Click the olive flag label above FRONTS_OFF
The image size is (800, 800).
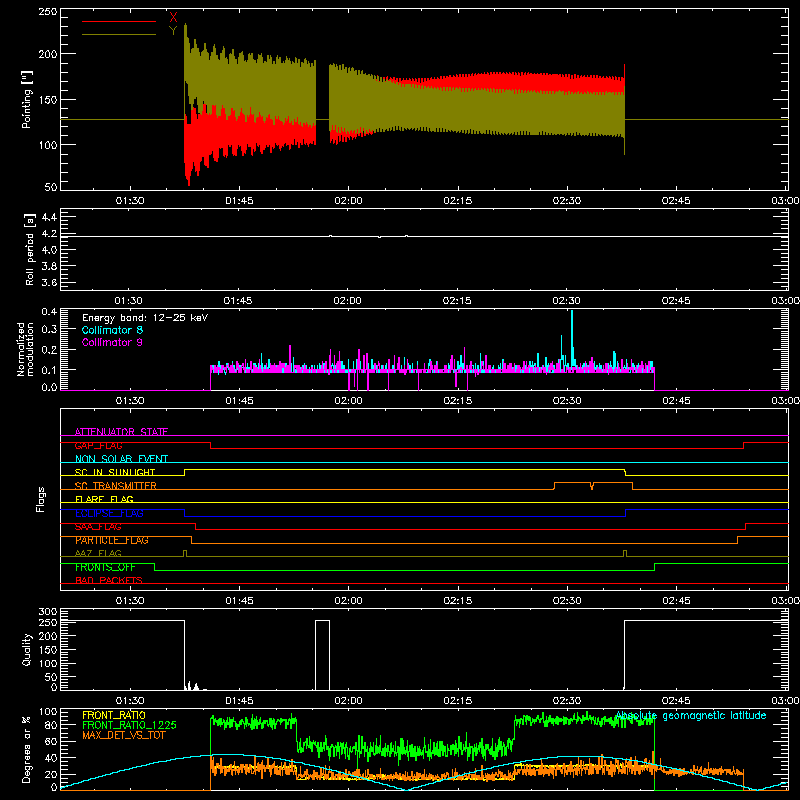click(98, 553)
